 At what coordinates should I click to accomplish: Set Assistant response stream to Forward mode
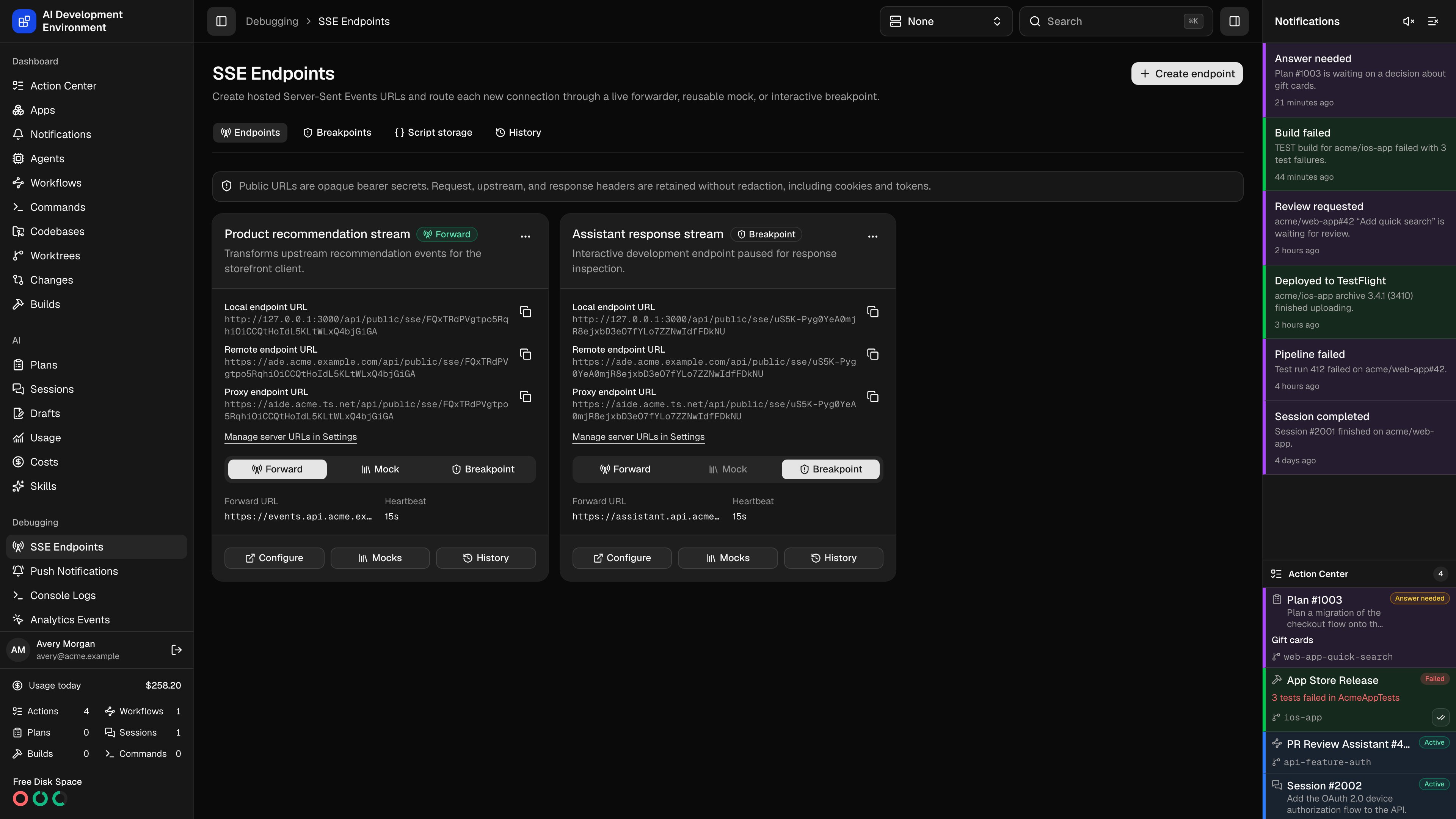[x=624, y=469]
